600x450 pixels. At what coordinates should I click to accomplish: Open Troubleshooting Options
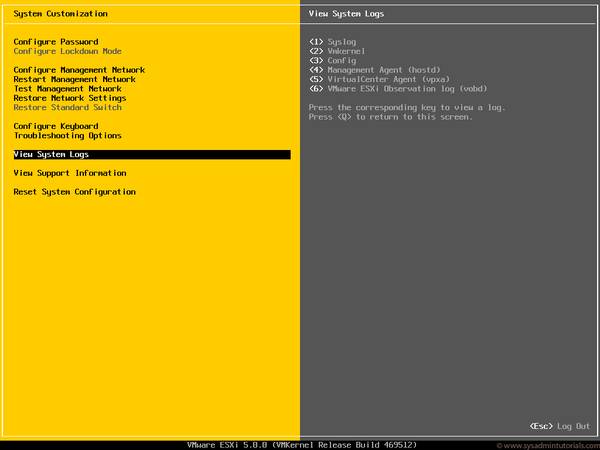67,135
